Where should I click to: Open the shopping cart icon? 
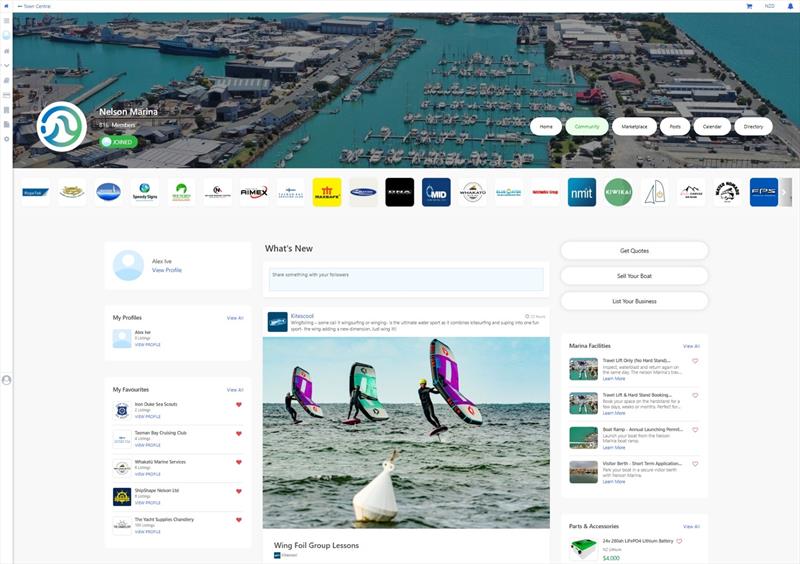click(x=749, y=6)
